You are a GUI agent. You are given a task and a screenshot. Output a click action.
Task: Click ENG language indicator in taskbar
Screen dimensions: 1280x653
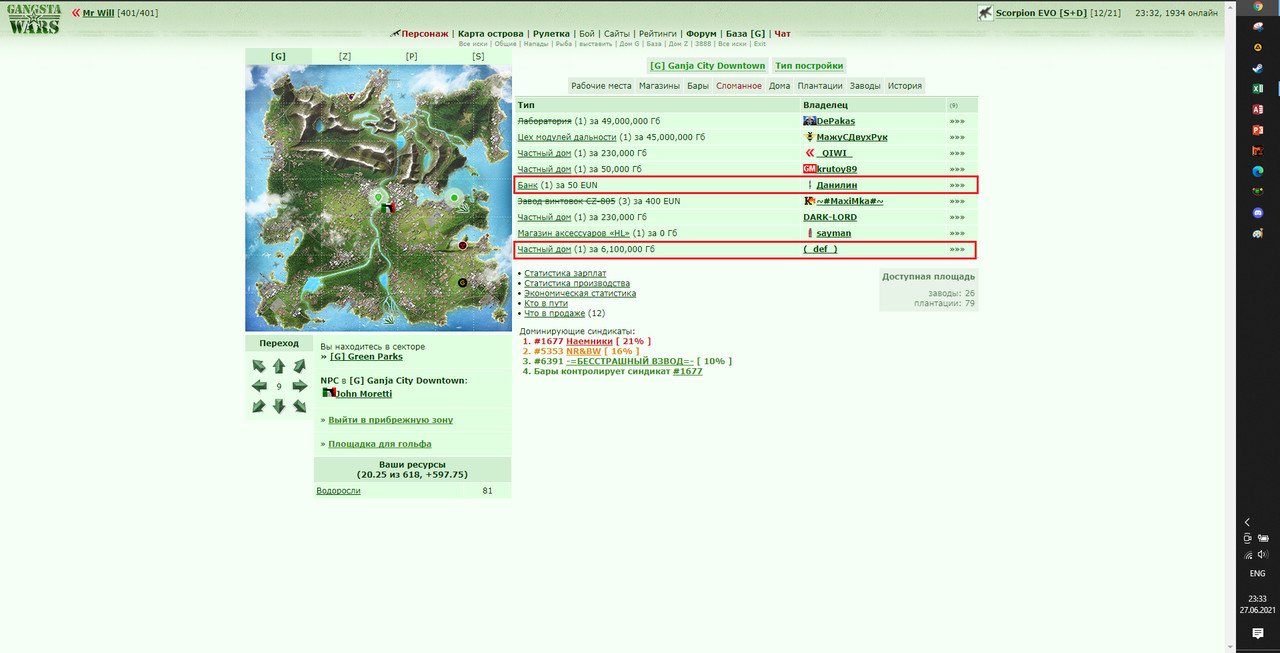(1258, 573)
